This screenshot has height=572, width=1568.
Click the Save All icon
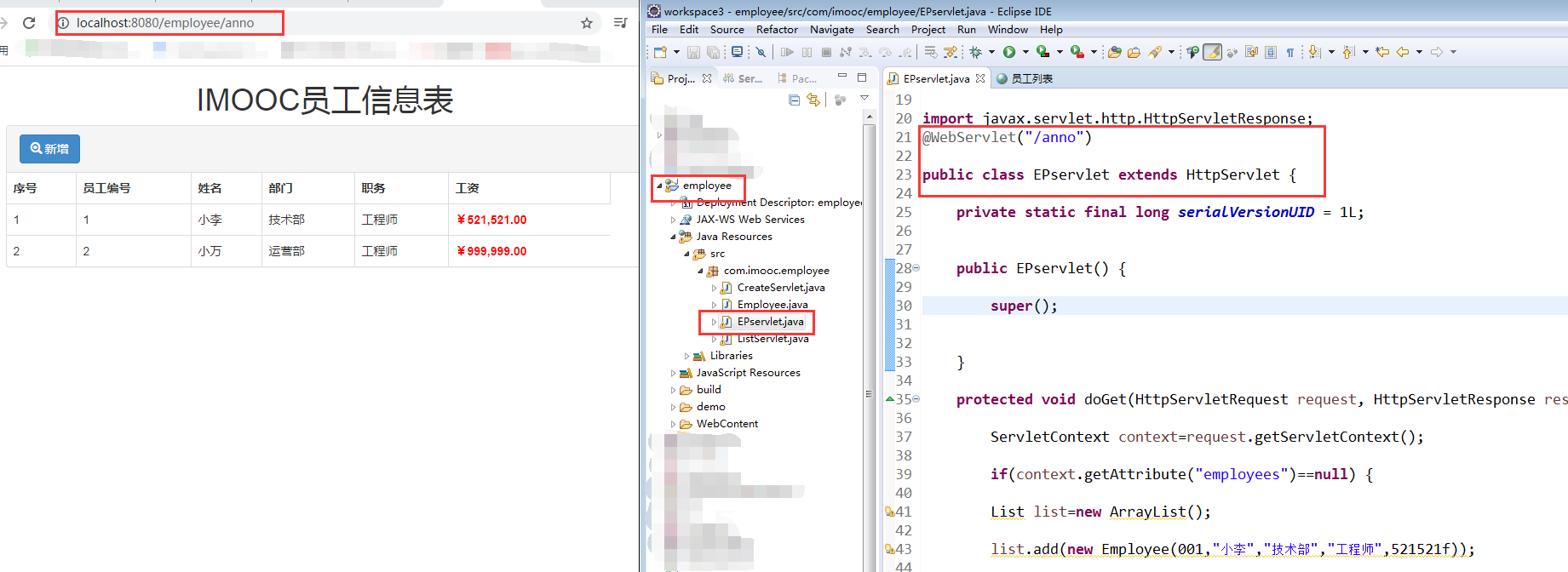pyautogui.click(x=714, y=52)
